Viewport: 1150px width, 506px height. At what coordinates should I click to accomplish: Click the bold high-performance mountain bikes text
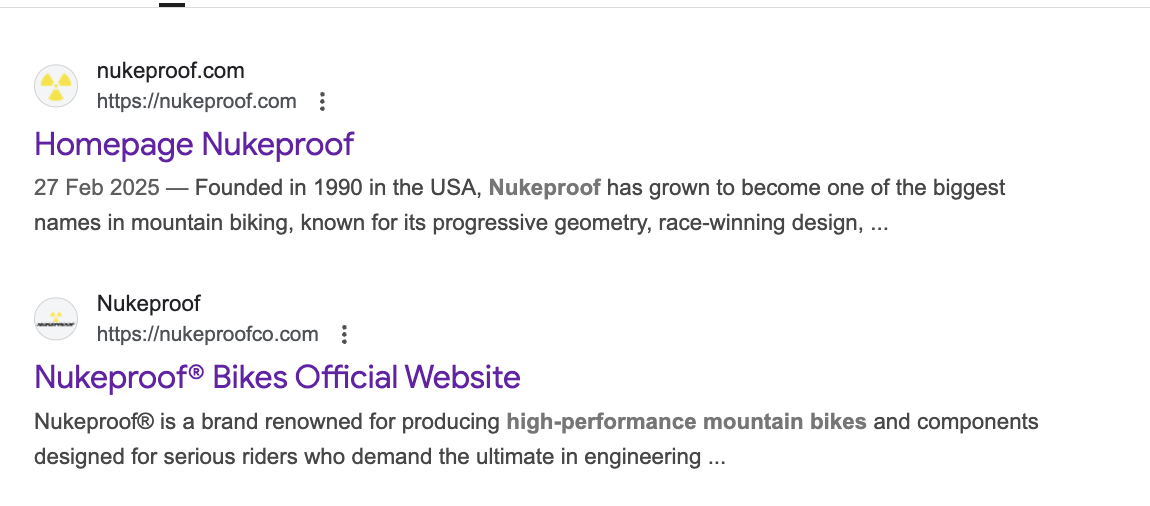coord(686,421)
